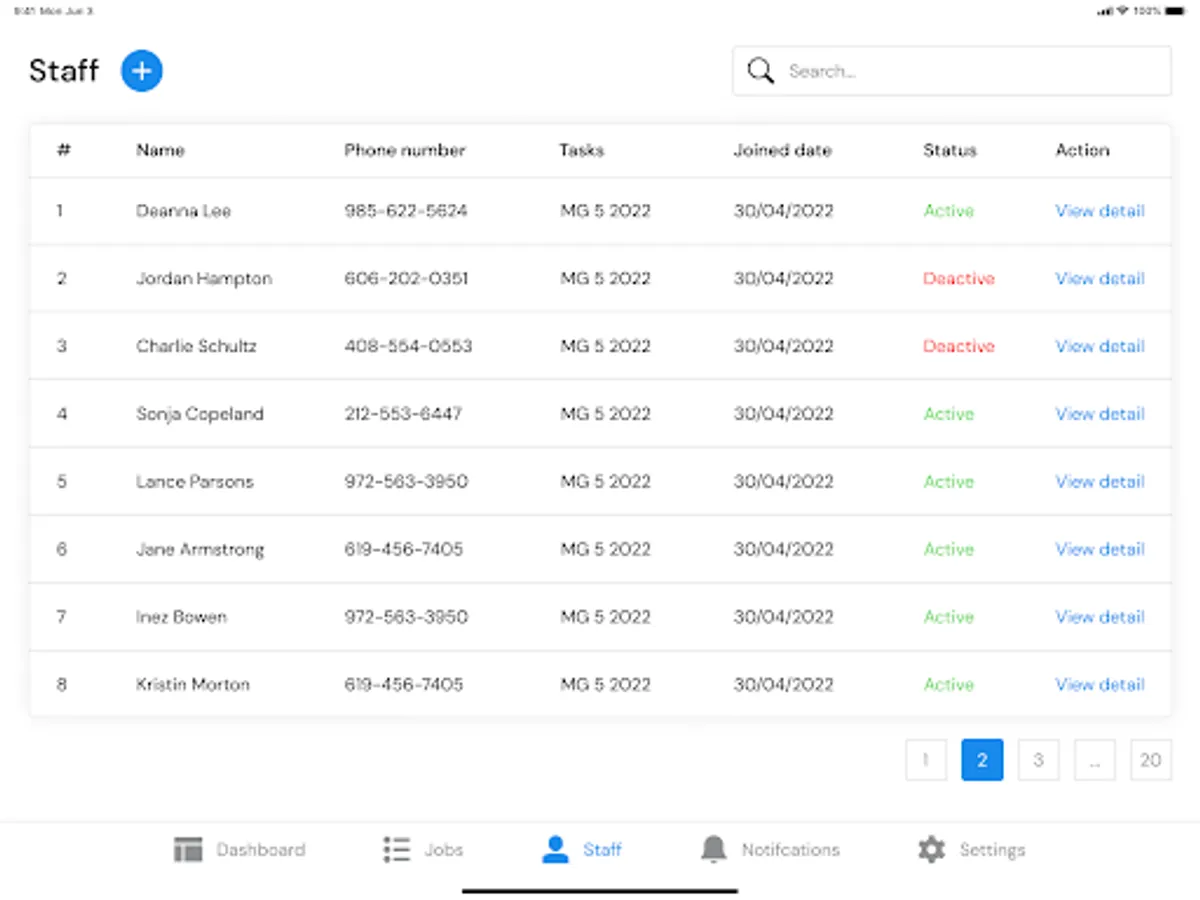Viewport: 1200px width, 900px height.
Task: Switch to the Jobs tab label
Action: [444, 850]
